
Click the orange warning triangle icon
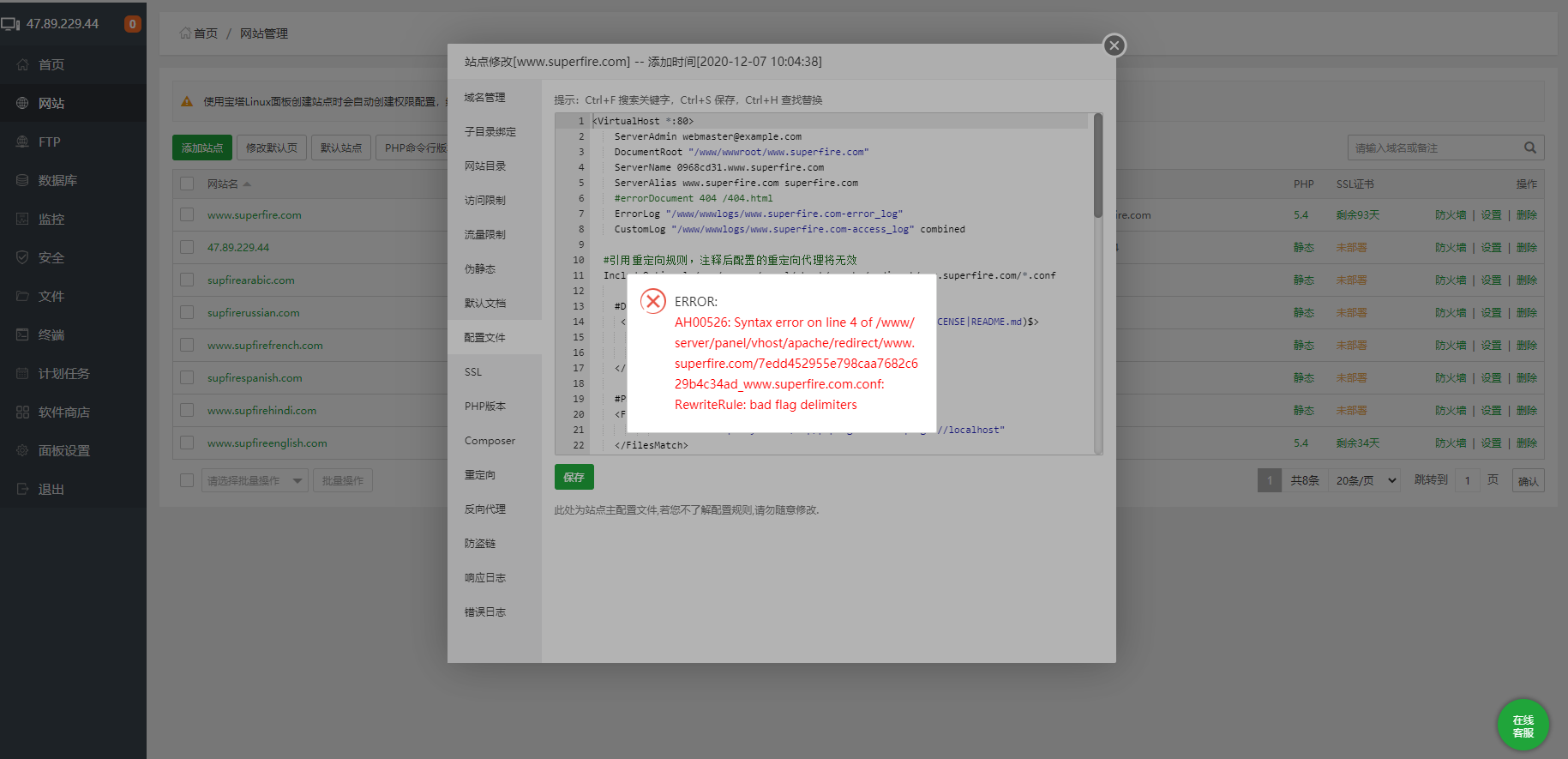pos(187,101)
